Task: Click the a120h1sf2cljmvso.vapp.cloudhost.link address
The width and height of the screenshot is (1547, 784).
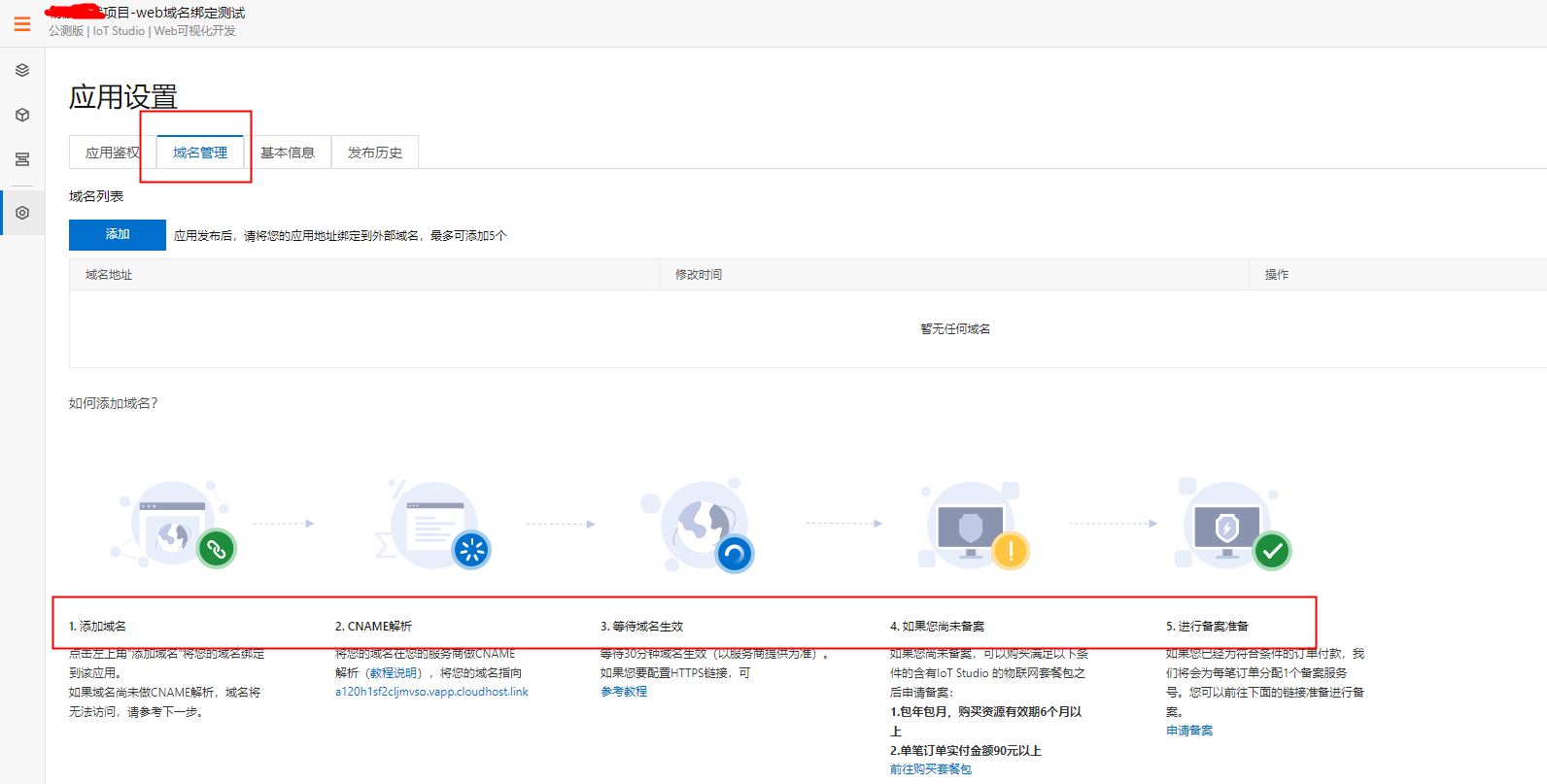Action: [431, 692]
